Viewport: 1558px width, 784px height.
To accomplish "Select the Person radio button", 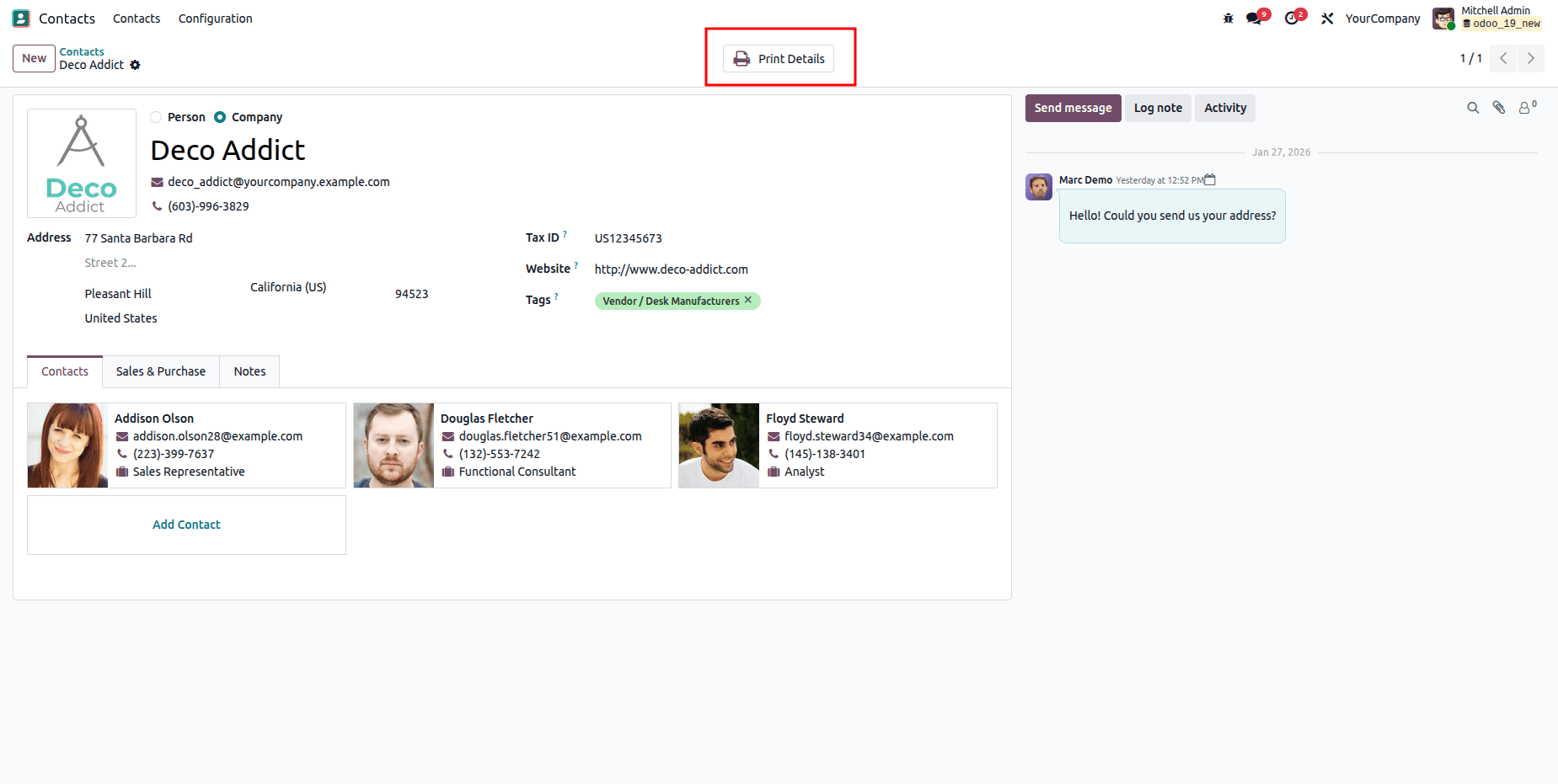I will tap(156, 117).
